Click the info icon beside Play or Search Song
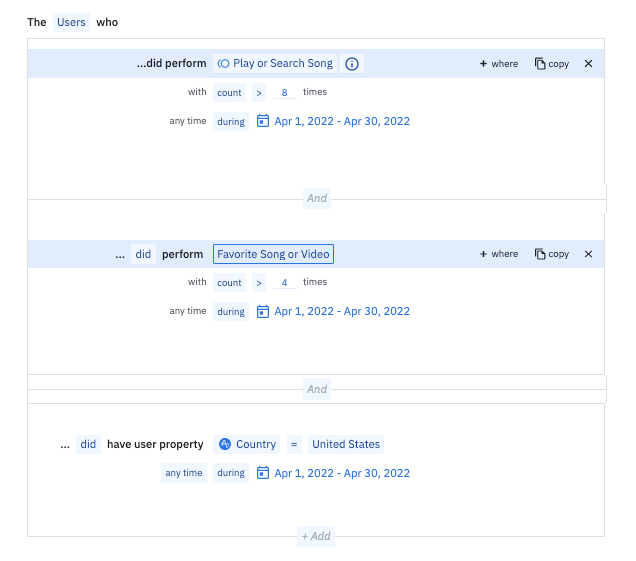This screenshot has width=636, height=561. tap(352, 64)
